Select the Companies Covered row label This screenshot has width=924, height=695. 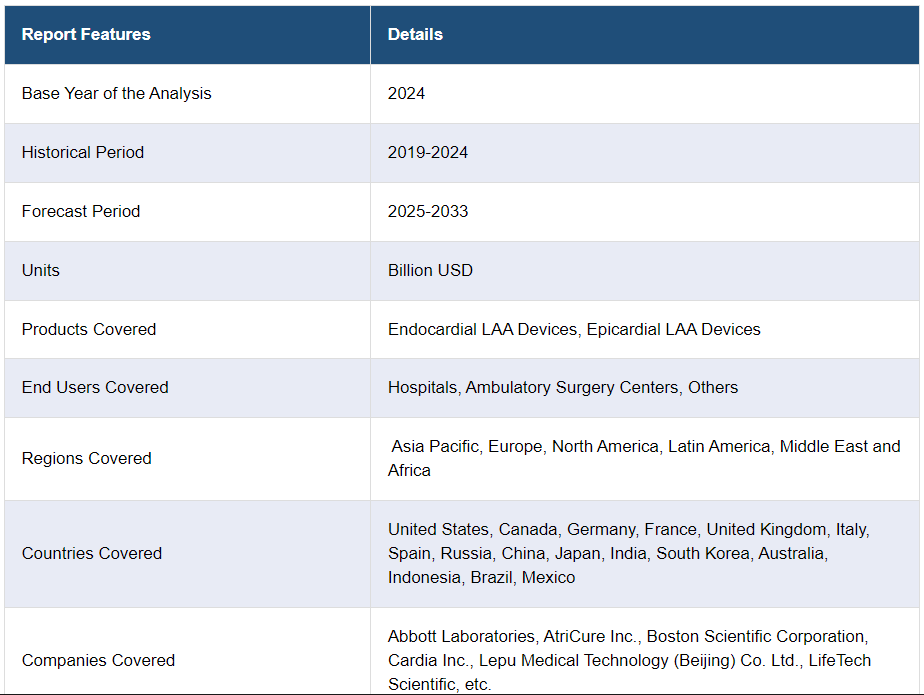(98, 660)
